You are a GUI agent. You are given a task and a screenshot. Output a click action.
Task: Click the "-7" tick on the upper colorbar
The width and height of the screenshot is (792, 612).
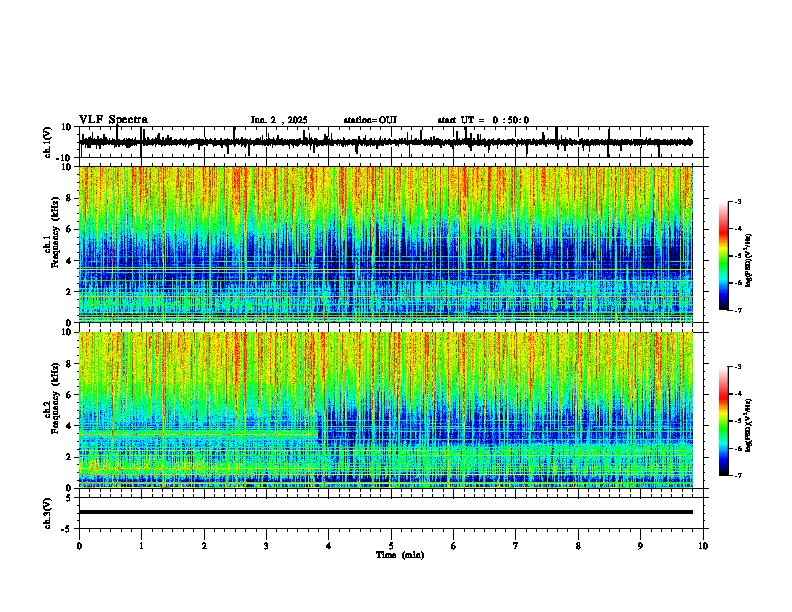(737, 310)
